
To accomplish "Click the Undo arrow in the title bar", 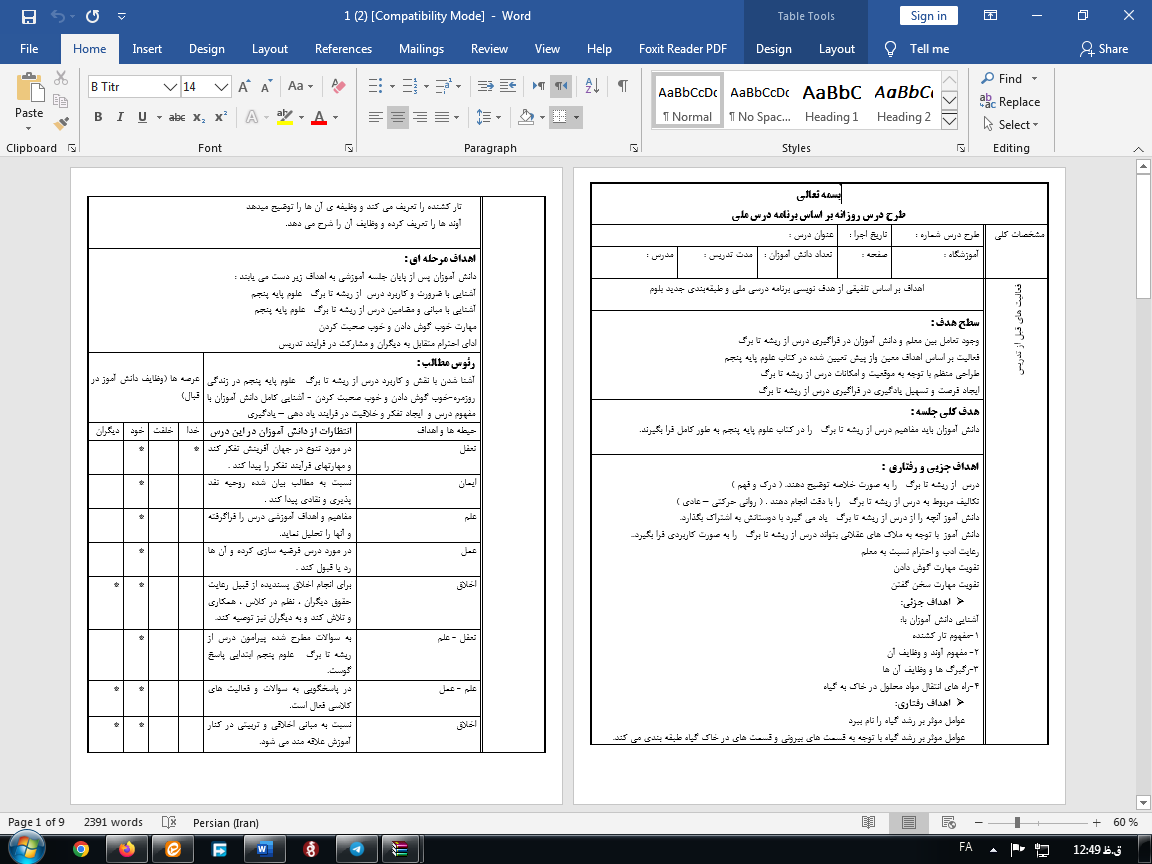I will pyautogui.click(x=58, y=16).
